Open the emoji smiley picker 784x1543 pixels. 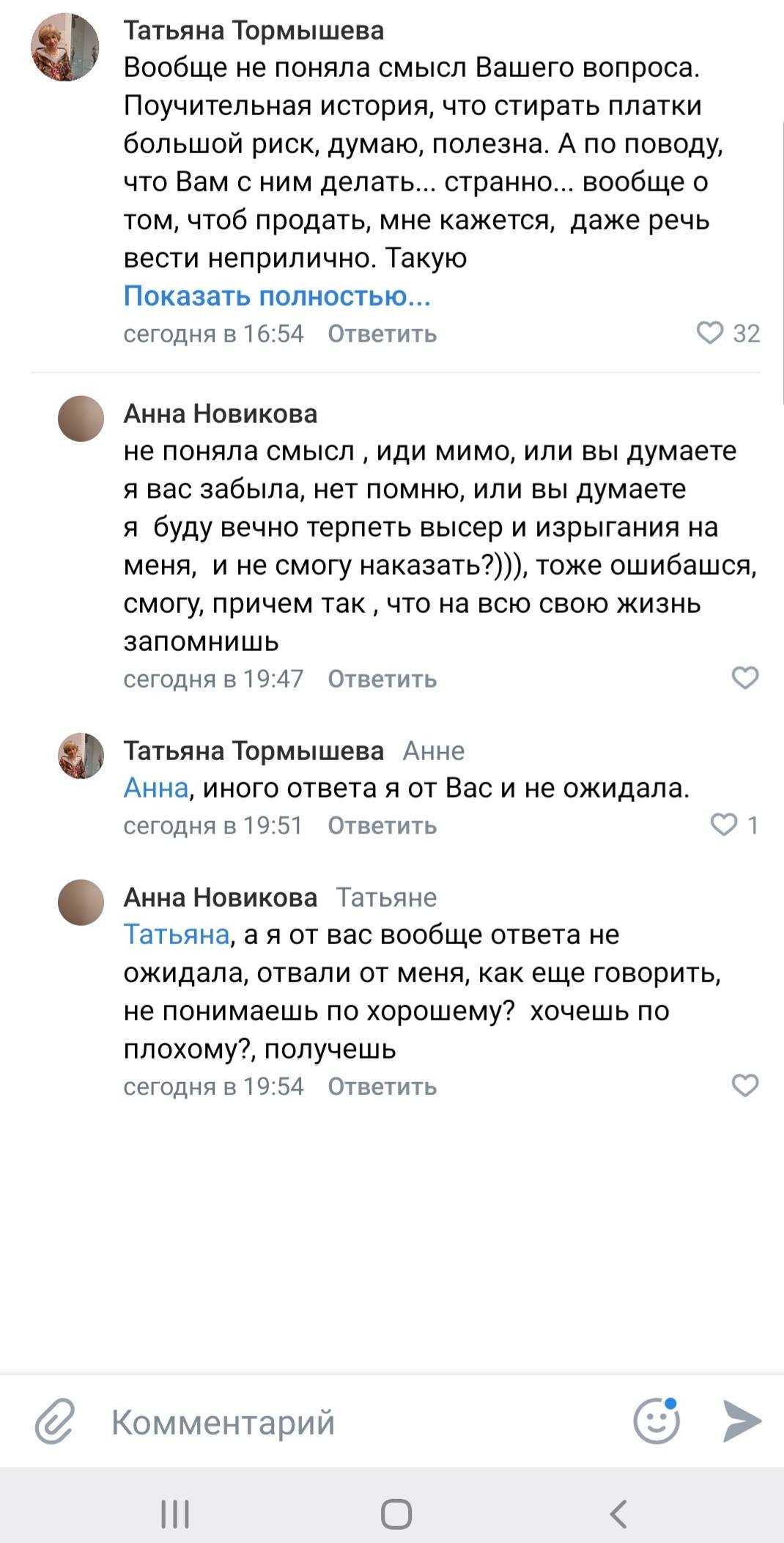pyautogui.click(x=657, y=1421)
